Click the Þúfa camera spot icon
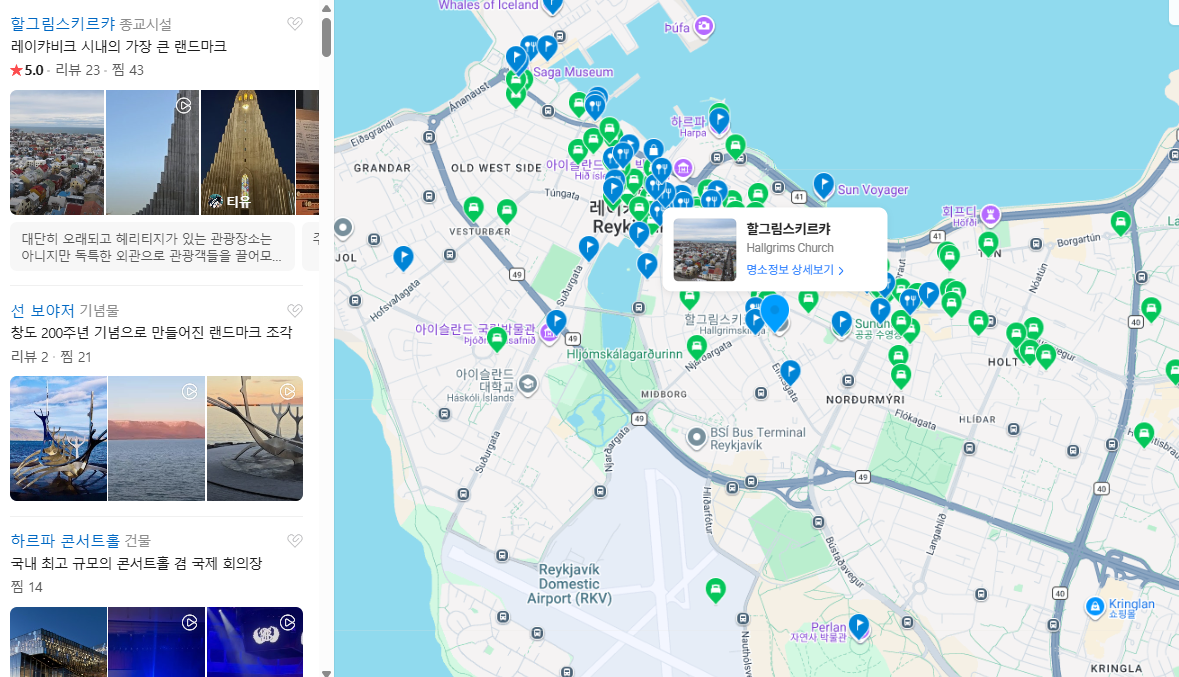The height and width of the screenshot is (677, 1179). [x=704, y=26]
